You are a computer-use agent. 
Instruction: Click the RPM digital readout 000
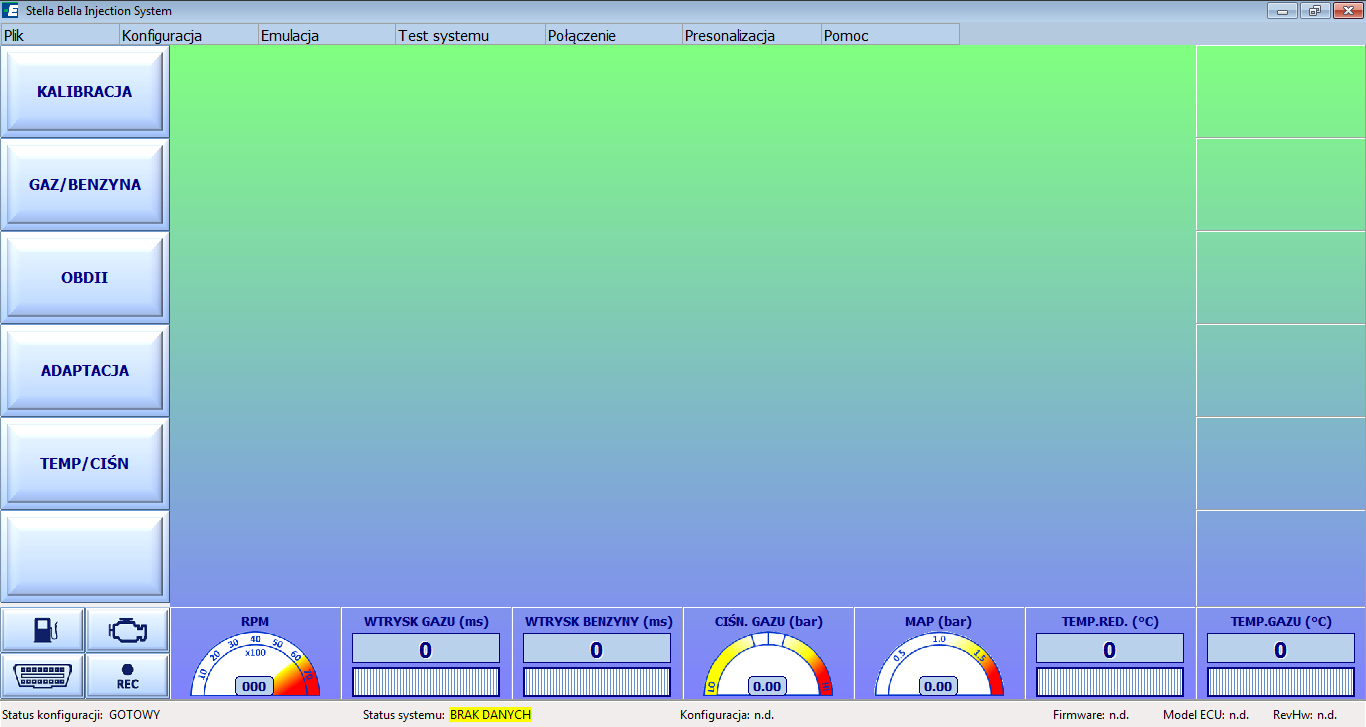pos(255,686)
